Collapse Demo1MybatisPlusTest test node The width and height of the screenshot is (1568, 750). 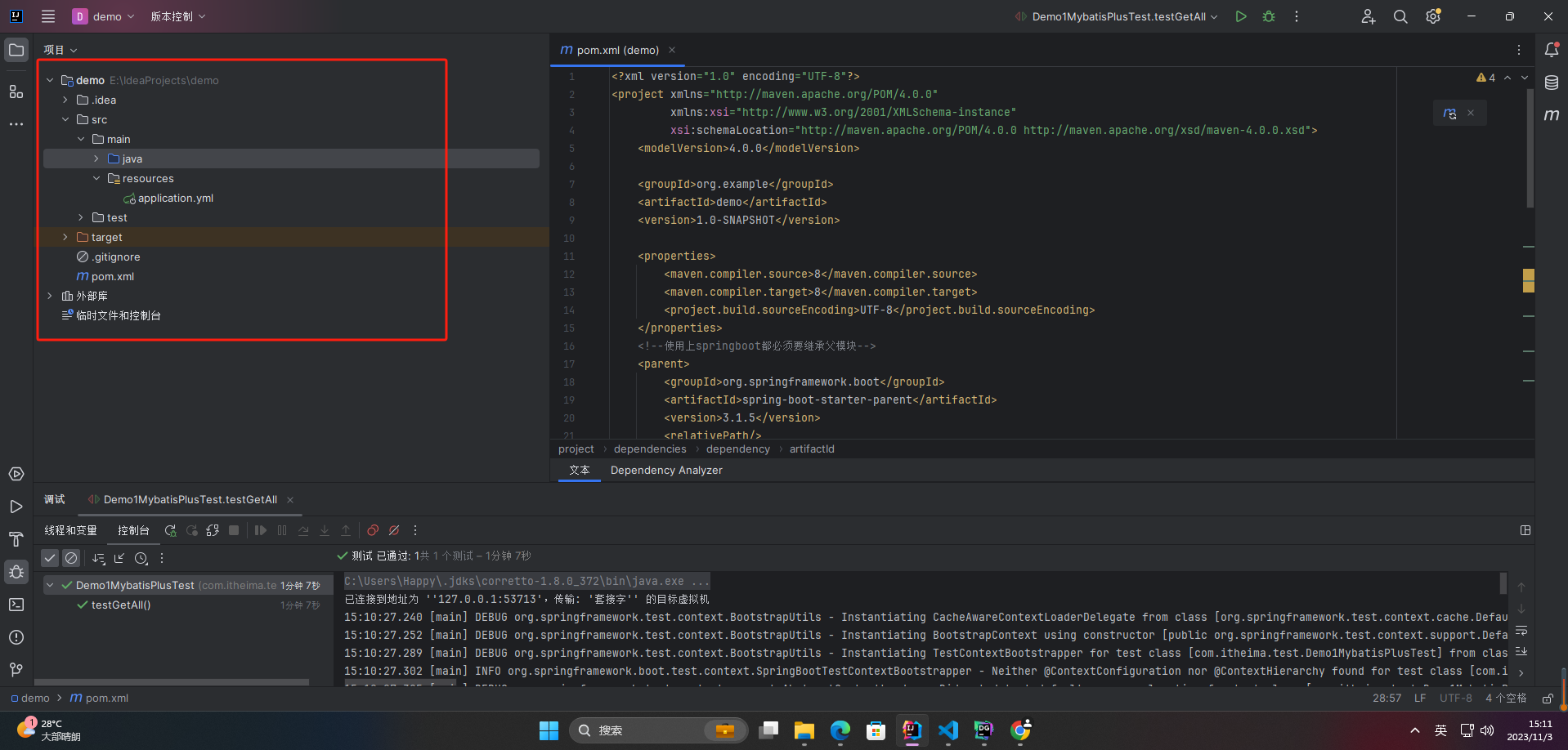click(x=50, y=585)
